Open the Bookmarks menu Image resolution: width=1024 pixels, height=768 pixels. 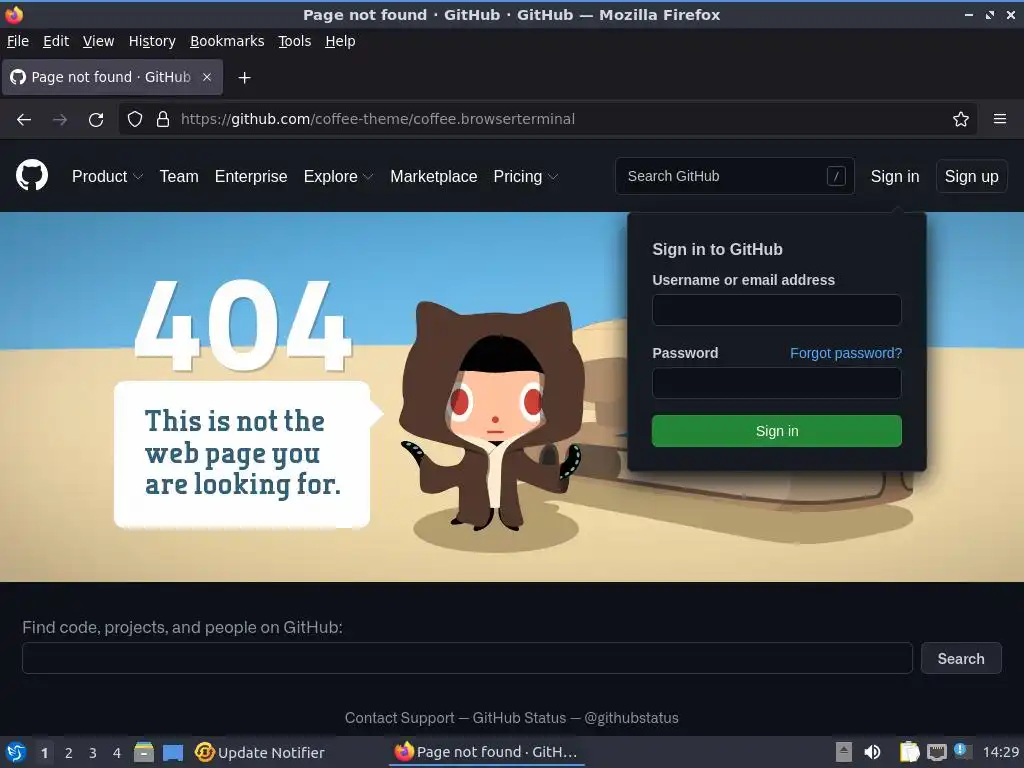tap(227, 41)
